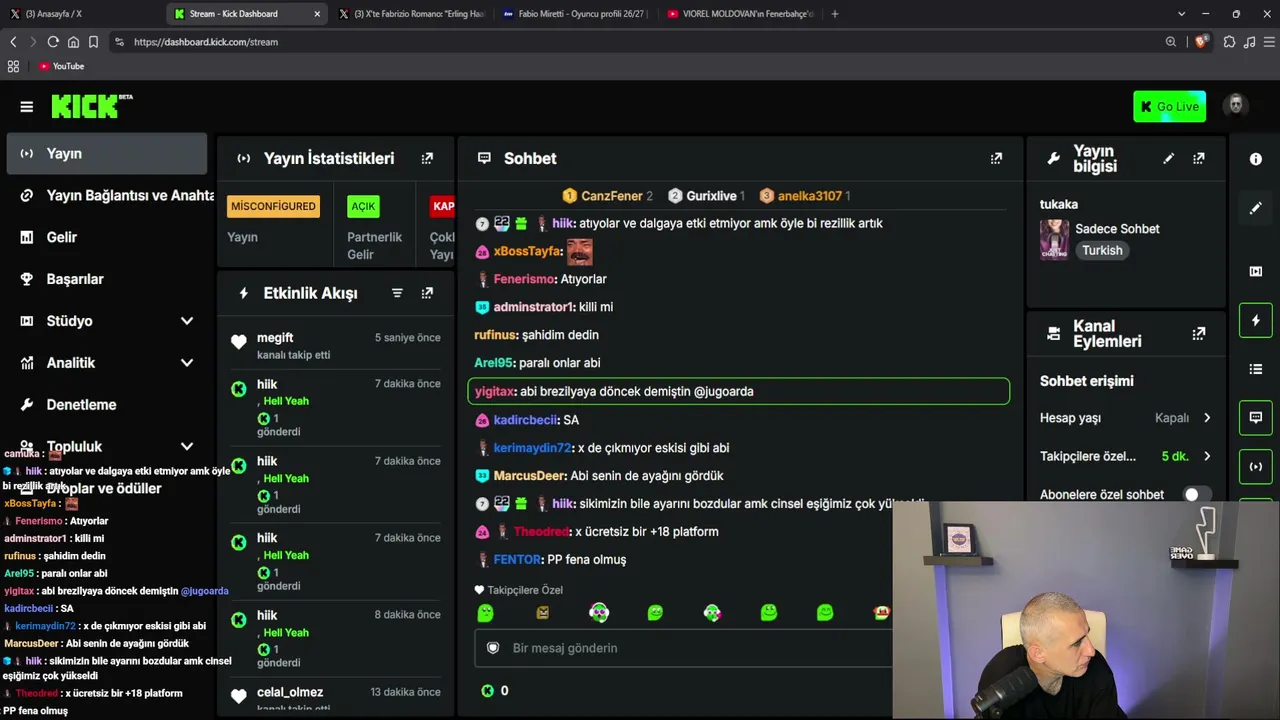Click the shield icon in the message box

point(492,648)
